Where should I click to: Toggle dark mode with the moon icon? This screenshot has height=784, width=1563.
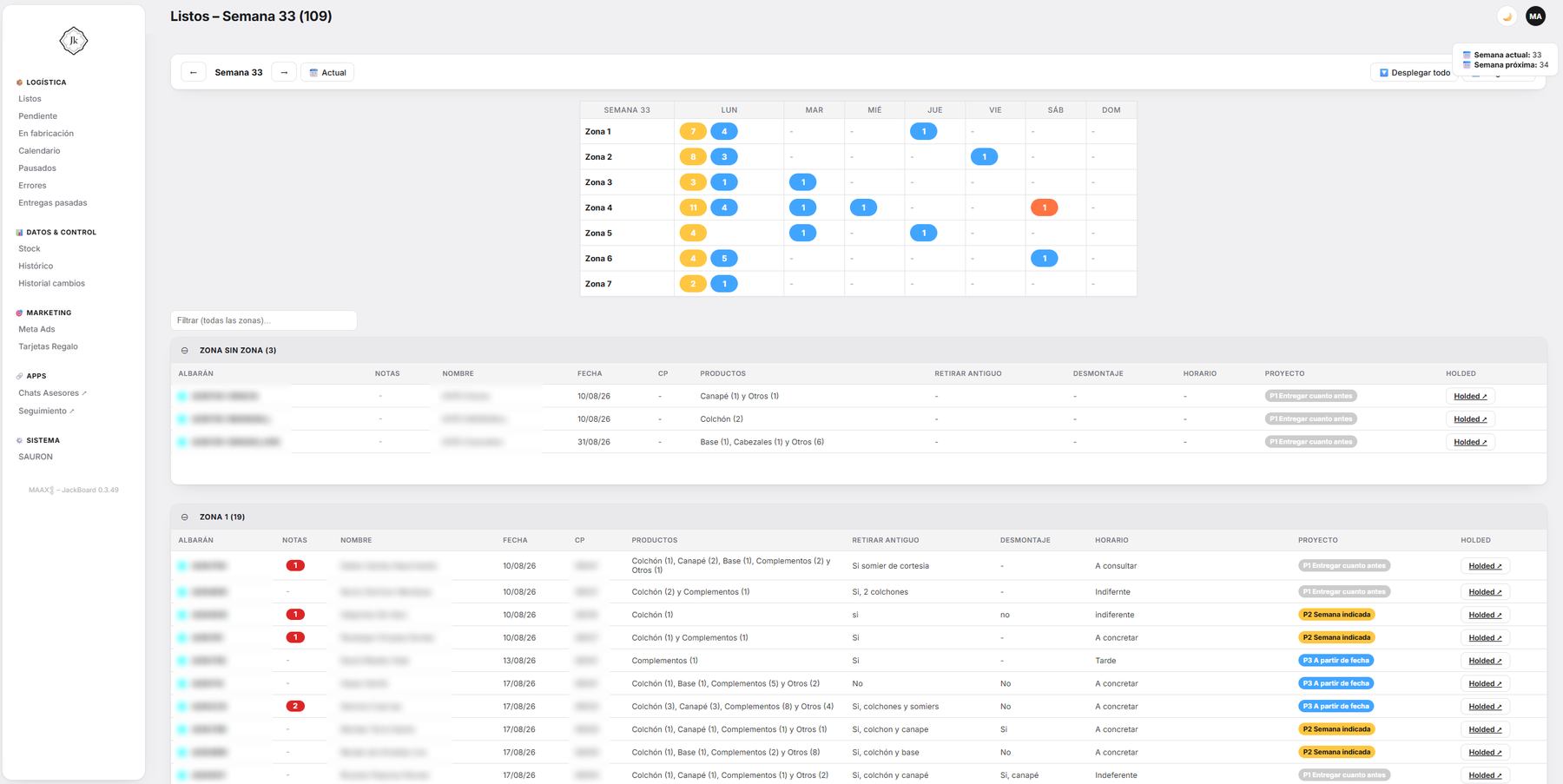tap(1507, 16)
